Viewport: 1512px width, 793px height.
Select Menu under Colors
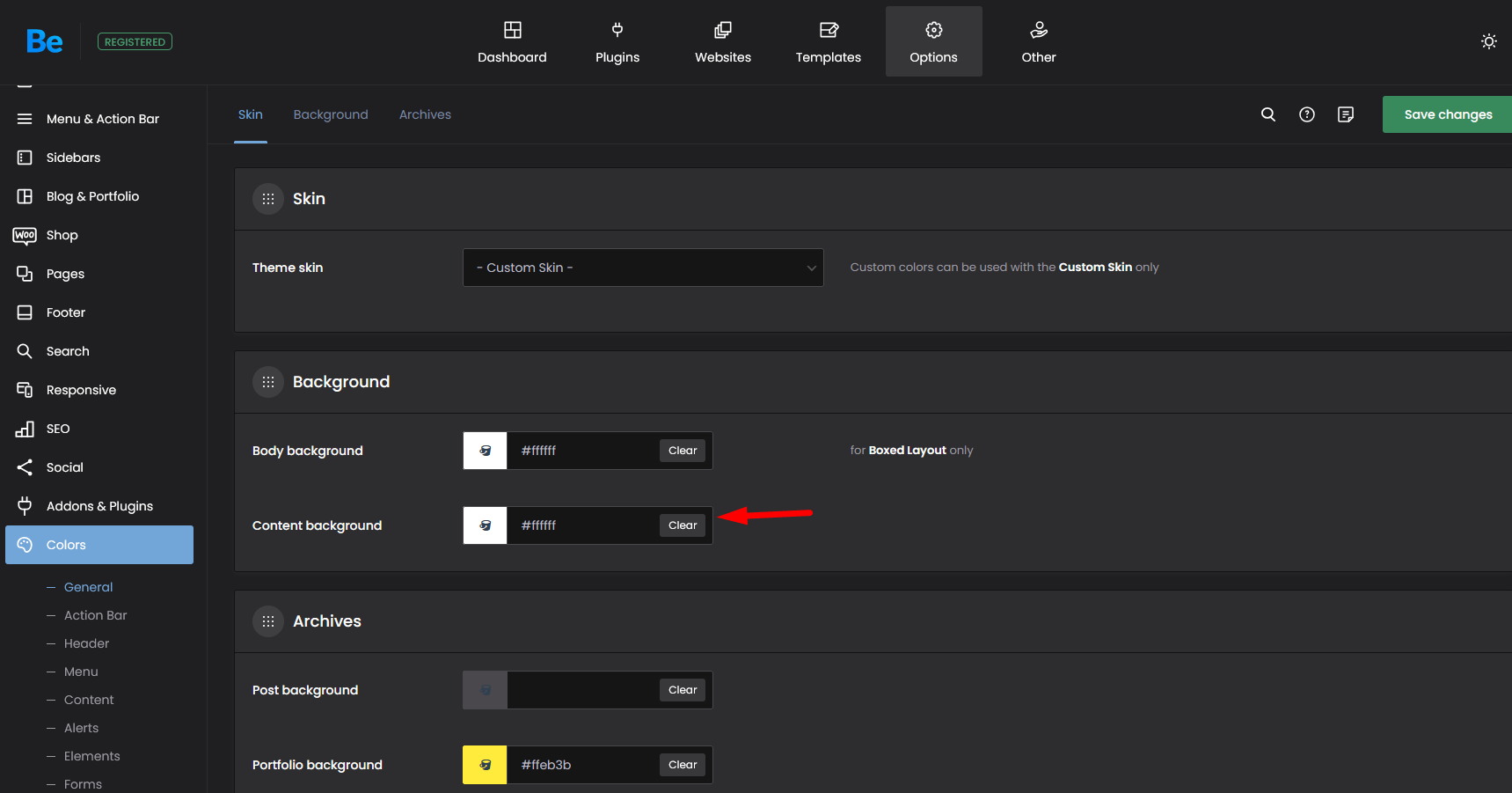pyautogui.click(x=81, y=672)
